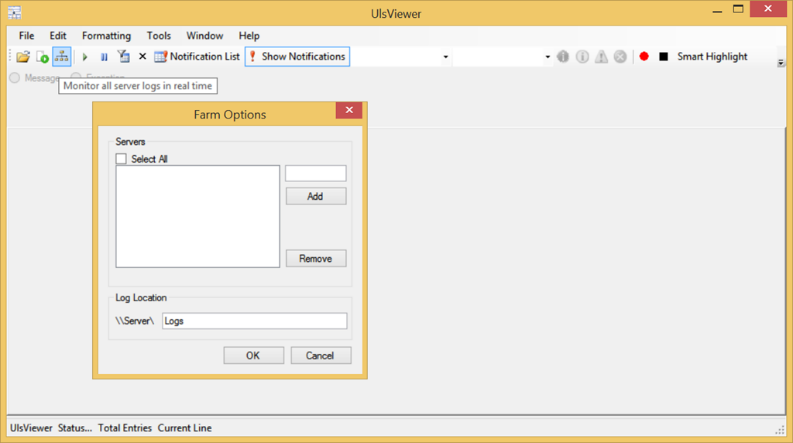
Task: Click the Add server button
Action: click(x=316, y=196)
